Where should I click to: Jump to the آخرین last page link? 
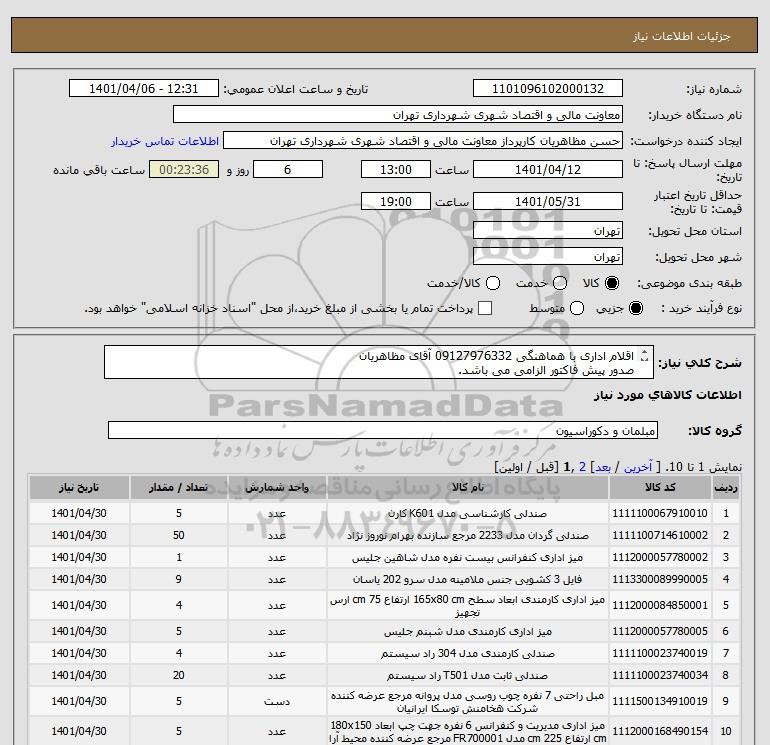[638, 467]
